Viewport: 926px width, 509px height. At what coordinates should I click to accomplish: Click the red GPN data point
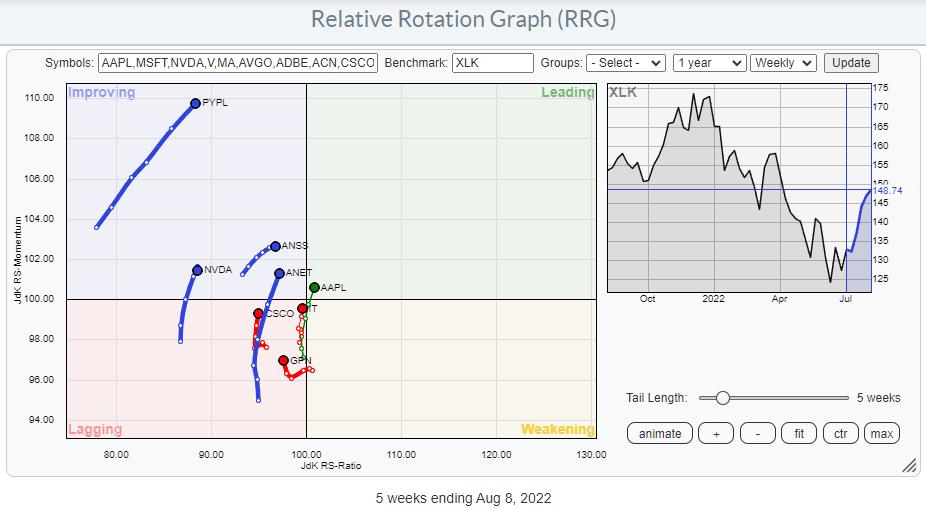point(284,360)
